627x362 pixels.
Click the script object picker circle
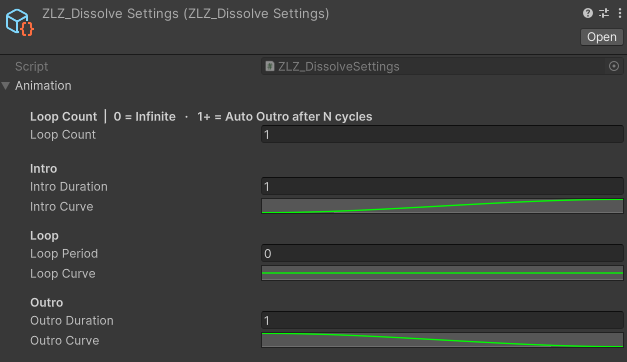[614, 66]
